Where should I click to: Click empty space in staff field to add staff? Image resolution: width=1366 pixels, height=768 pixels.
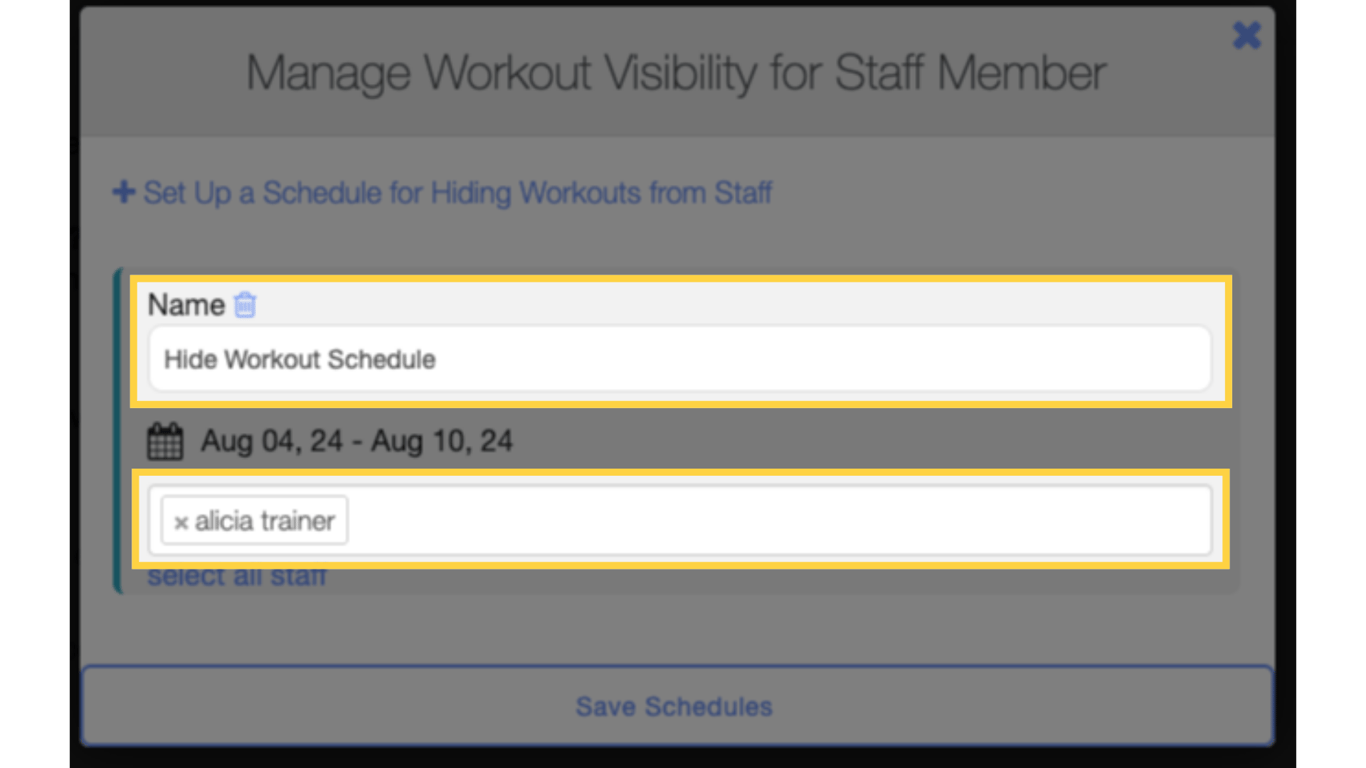point(800,520)
